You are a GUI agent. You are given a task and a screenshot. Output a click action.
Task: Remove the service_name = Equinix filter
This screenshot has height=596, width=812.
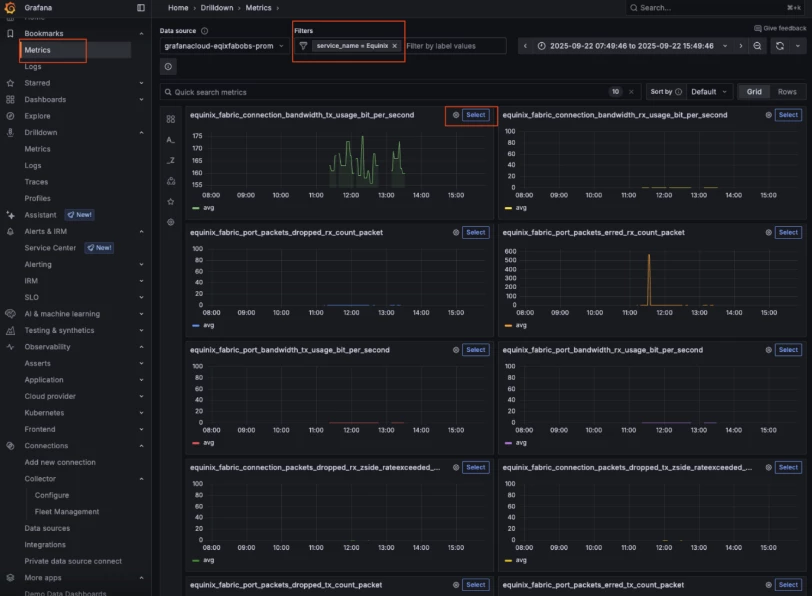[x=395, y=46]
